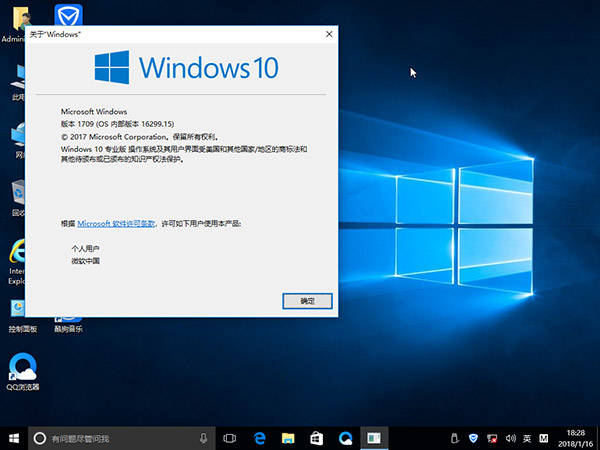The image size is (600, 450).
Task: Select the Internet Explorer desktop icon
Action: coord(16,262)
